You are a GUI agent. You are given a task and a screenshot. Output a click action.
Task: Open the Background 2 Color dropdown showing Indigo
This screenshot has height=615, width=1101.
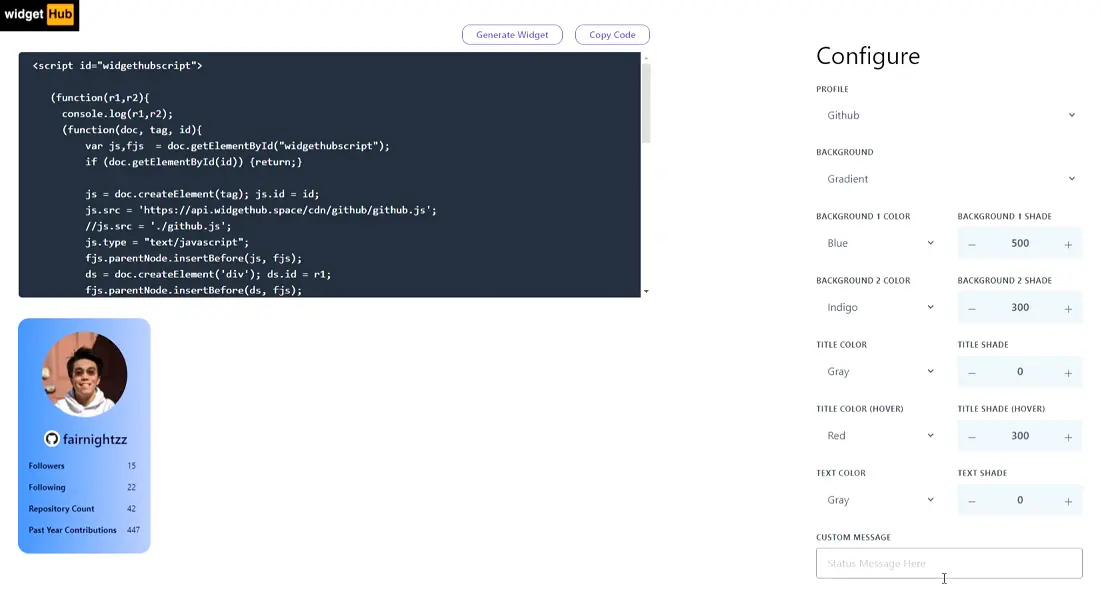tap(878, 308)
